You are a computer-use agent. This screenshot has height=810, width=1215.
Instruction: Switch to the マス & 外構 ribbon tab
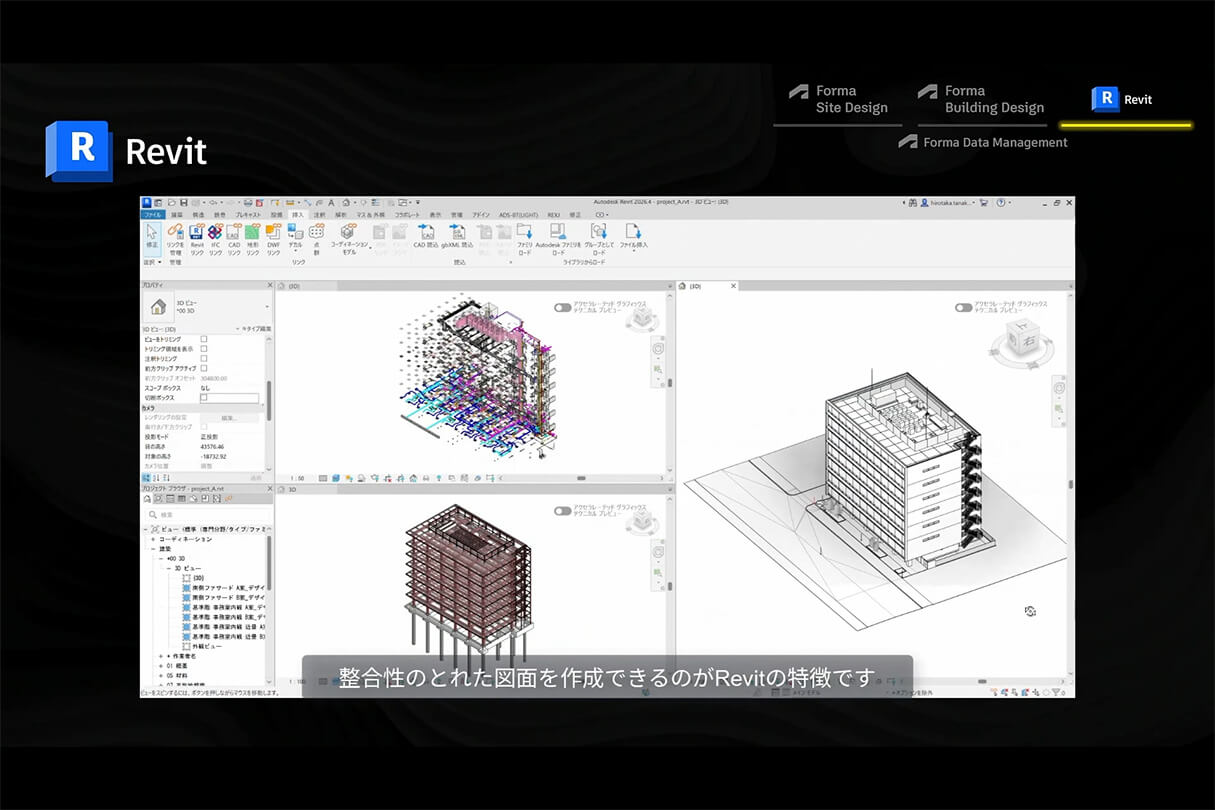coord(371,214)
